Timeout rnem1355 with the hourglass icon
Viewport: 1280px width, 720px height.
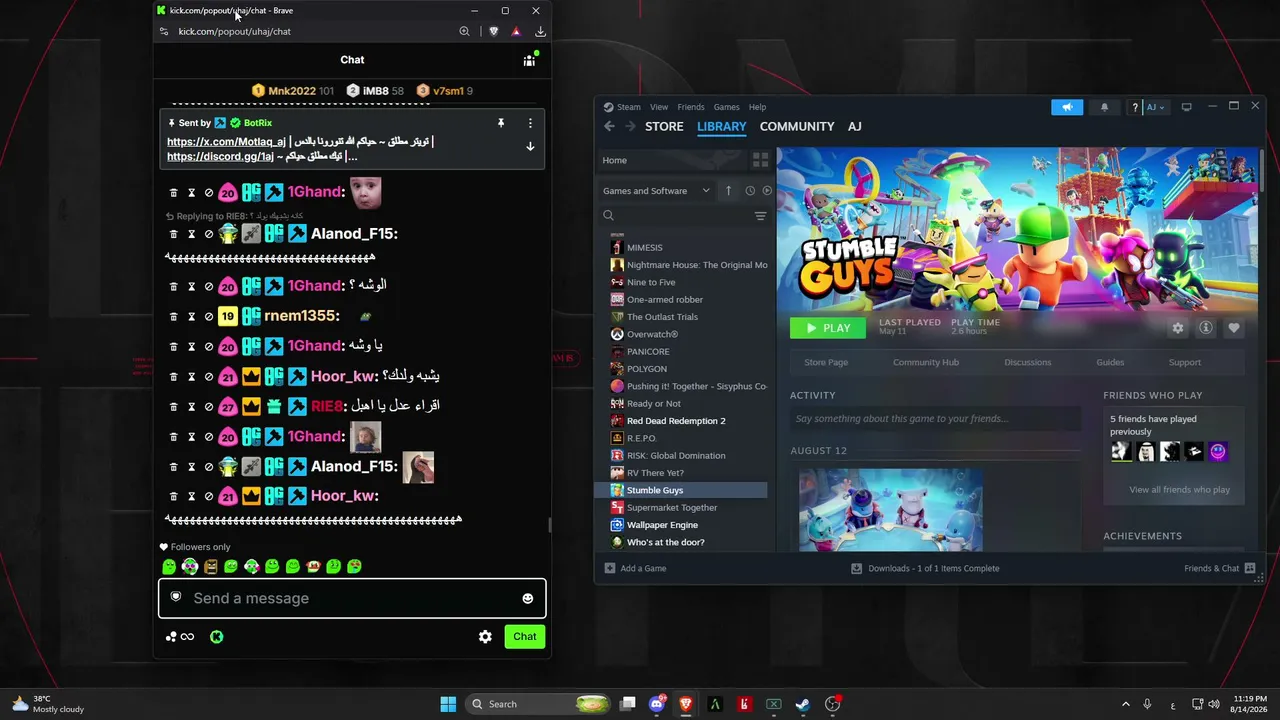click(x=191, y=316)
